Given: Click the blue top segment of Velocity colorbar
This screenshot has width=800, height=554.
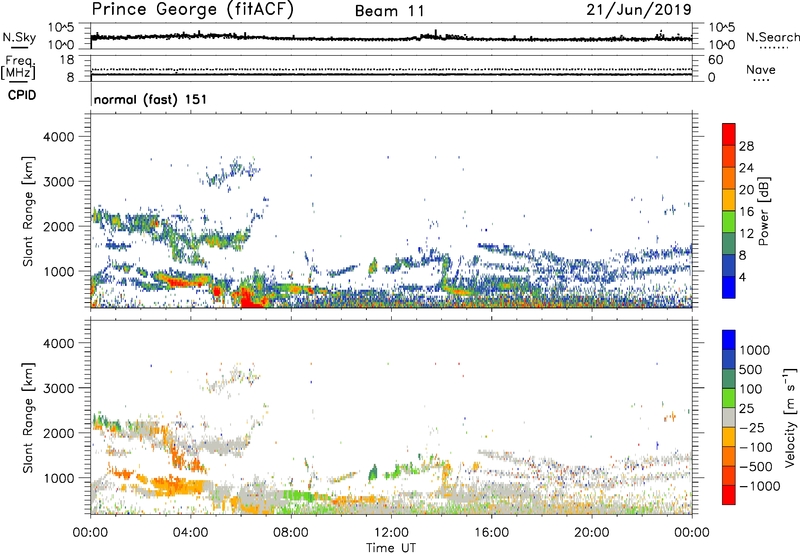Looking at the screenshot, I should [x=729, y=340].
